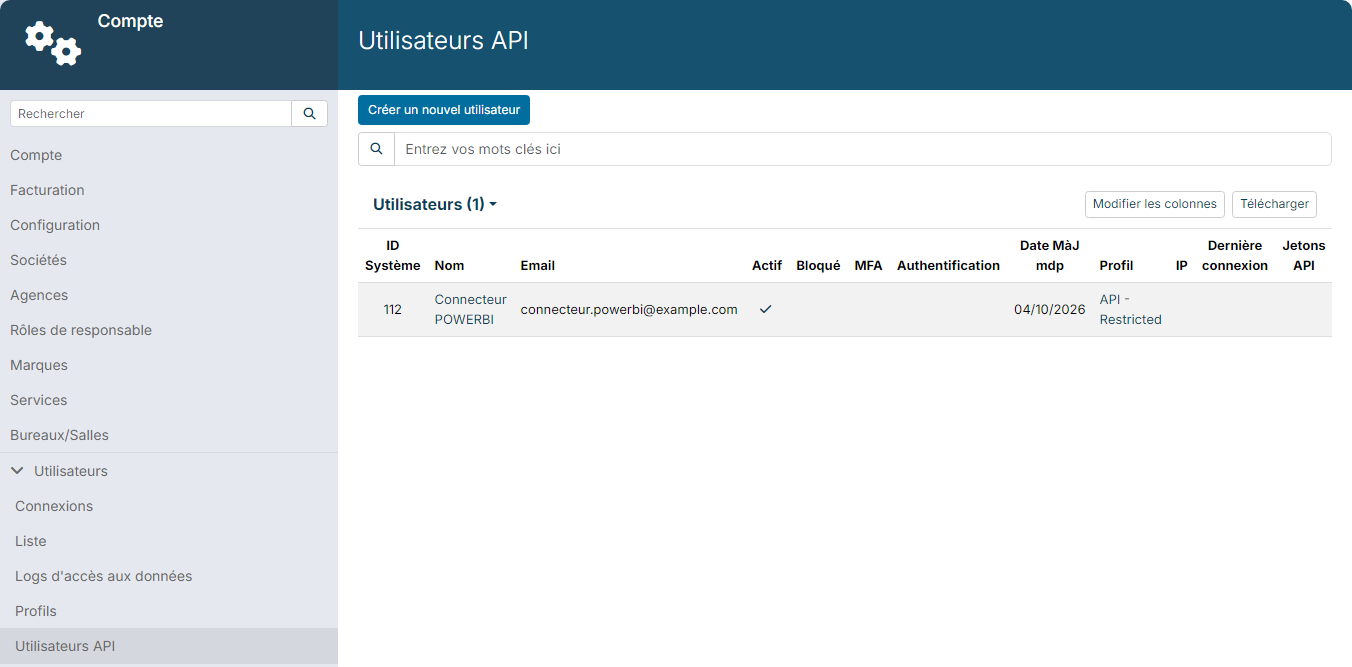Open Compte in the sidebar
The image size is (1352, 667).
[x=36, y=155]
